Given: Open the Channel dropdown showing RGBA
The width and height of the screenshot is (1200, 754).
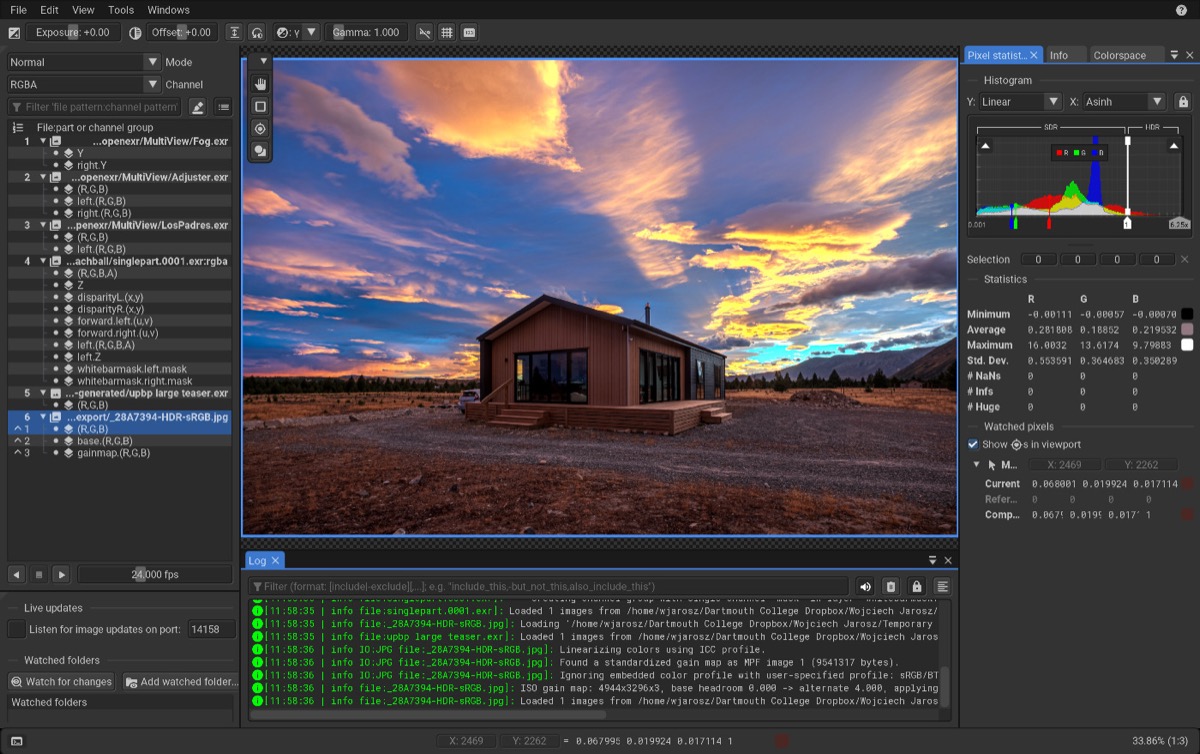Looking at the screenshot, I should coord(84,85).
